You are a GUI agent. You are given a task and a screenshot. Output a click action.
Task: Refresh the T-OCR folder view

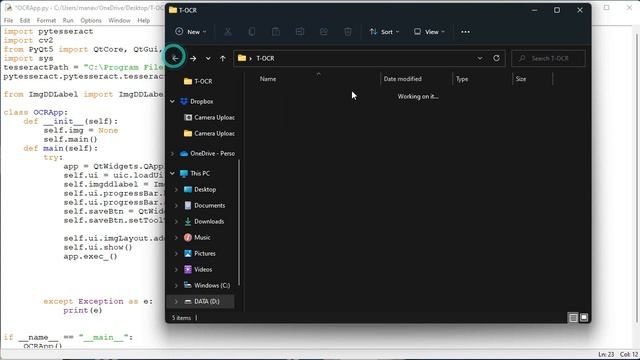coord(496,58)
